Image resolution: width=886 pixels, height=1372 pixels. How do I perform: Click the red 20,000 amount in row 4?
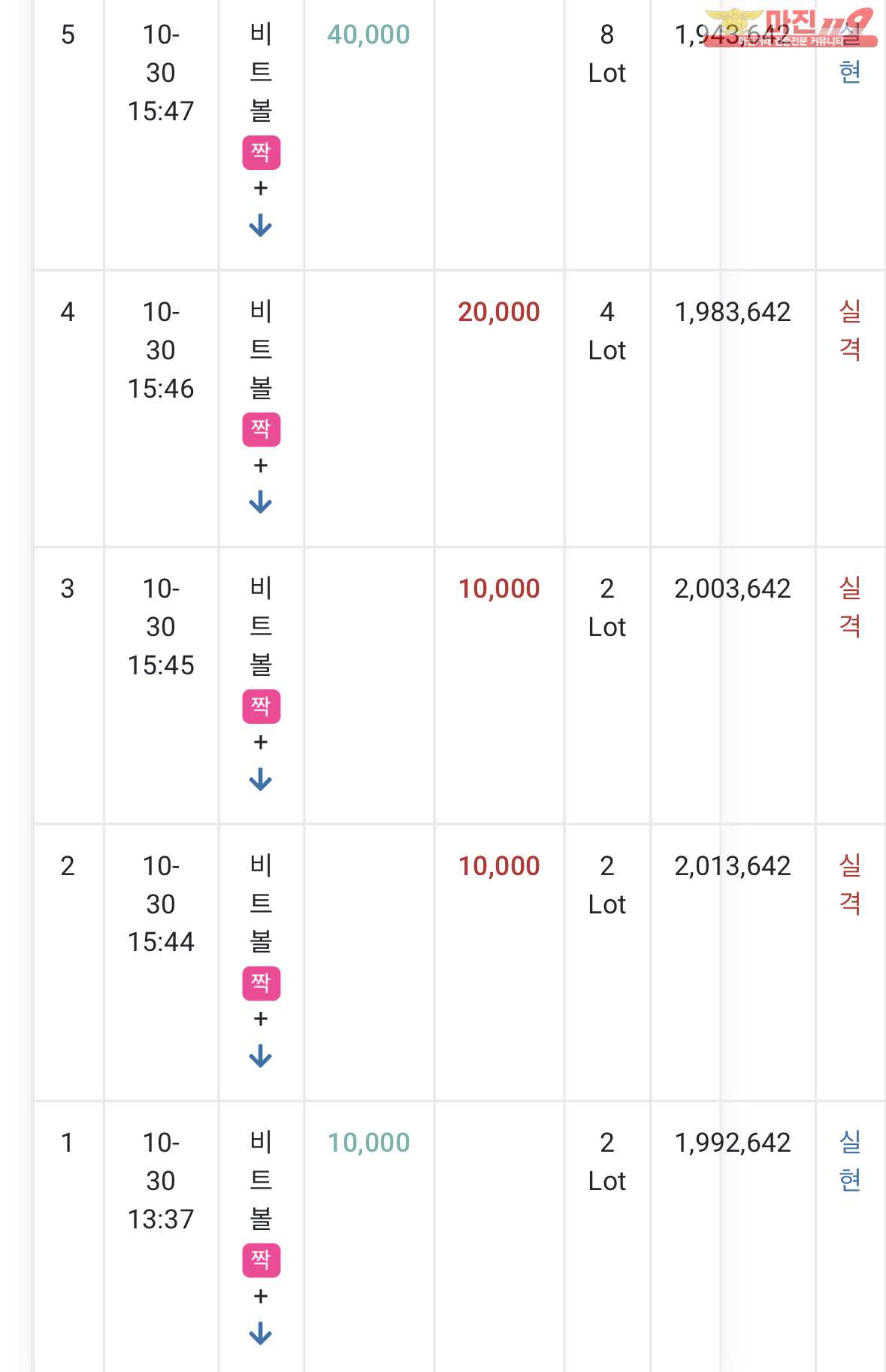[x=499, y=312]
